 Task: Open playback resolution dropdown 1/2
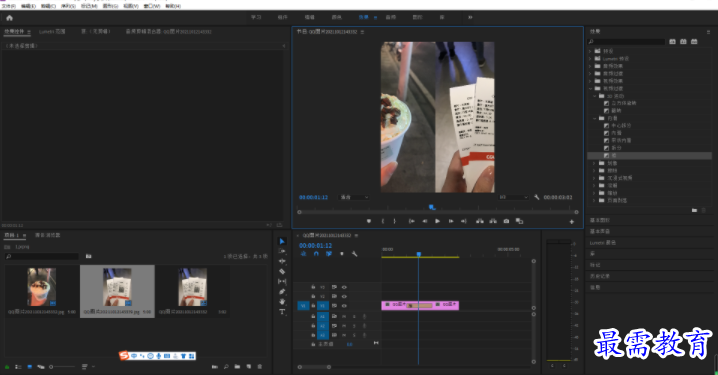[x=513, y=197]
